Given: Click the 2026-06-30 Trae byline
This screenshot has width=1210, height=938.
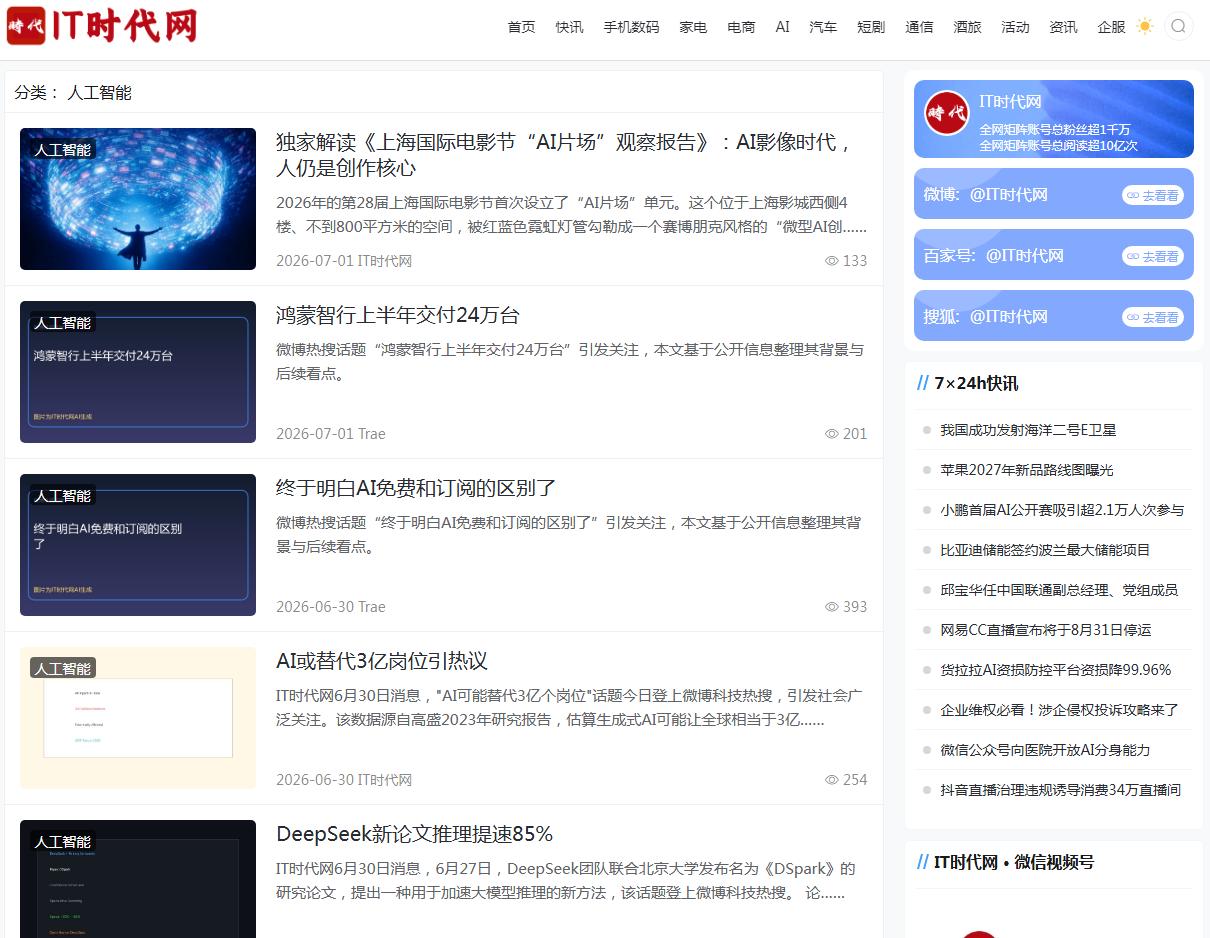Looking at the screenshot, I should coord(331,607).
